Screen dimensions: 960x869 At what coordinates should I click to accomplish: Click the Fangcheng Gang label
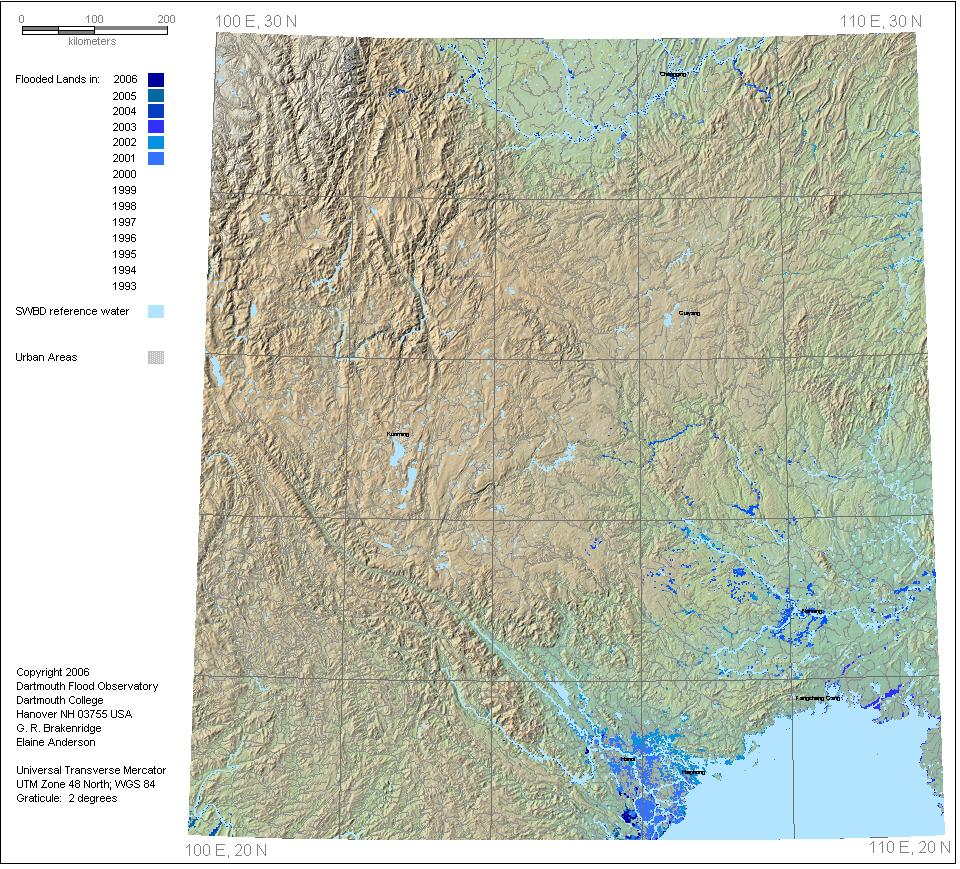(x=817, y=697)
